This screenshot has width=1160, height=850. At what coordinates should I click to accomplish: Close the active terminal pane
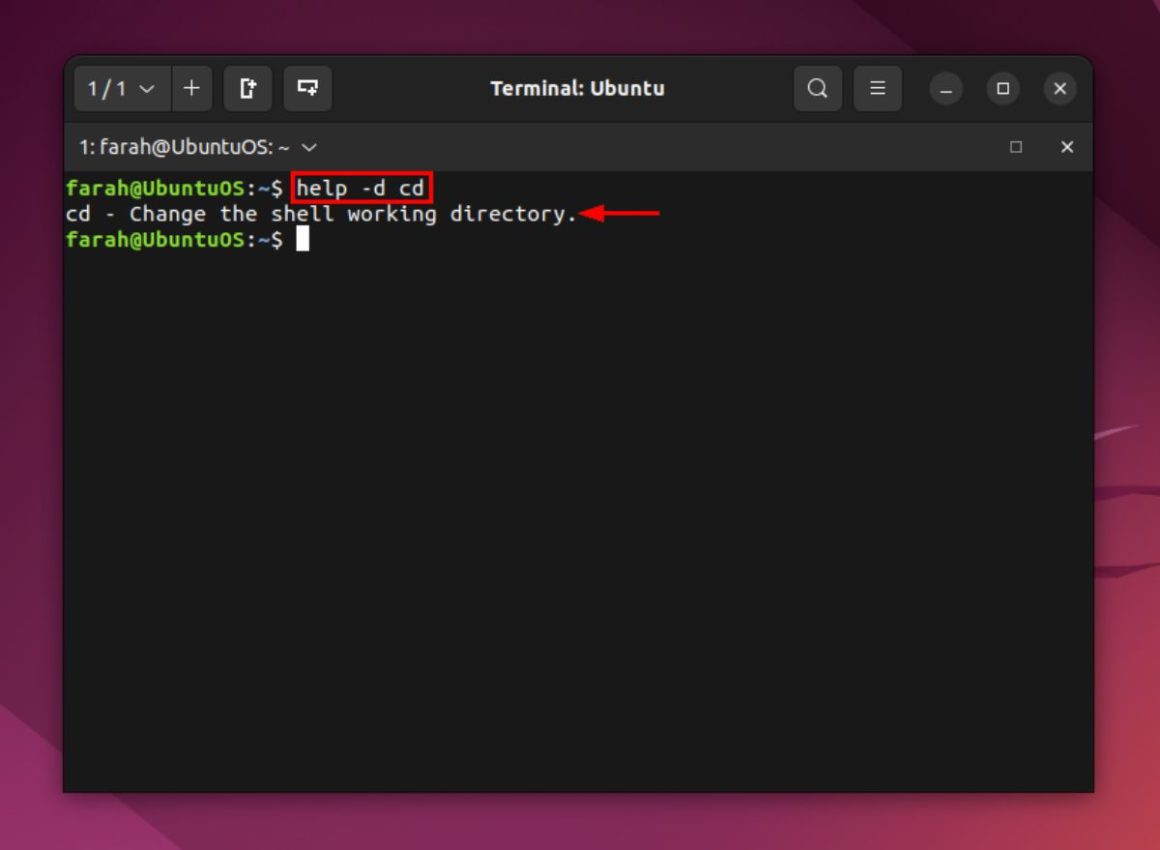tap(1066, 147)
